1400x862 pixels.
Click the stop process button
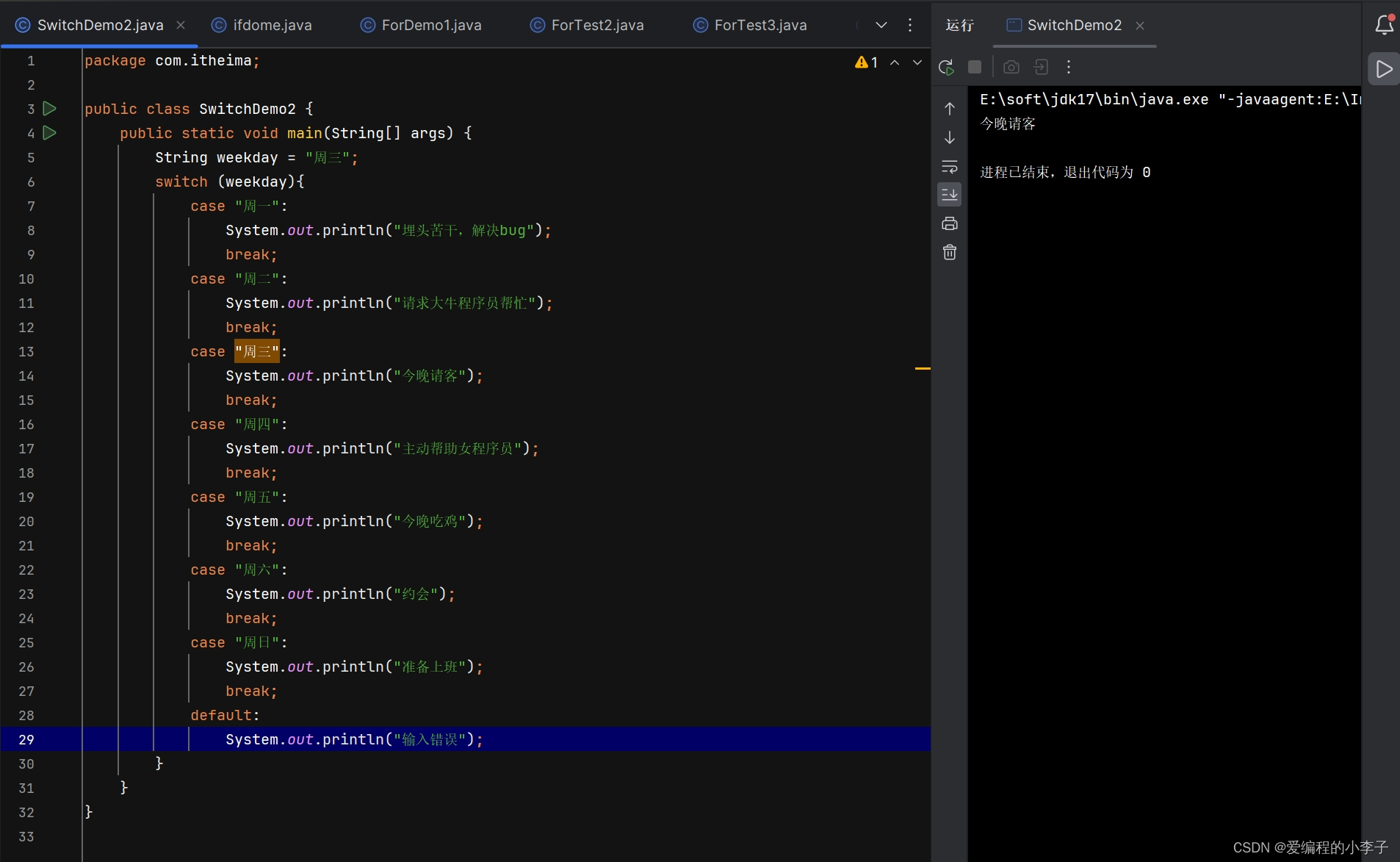(975, 67)
